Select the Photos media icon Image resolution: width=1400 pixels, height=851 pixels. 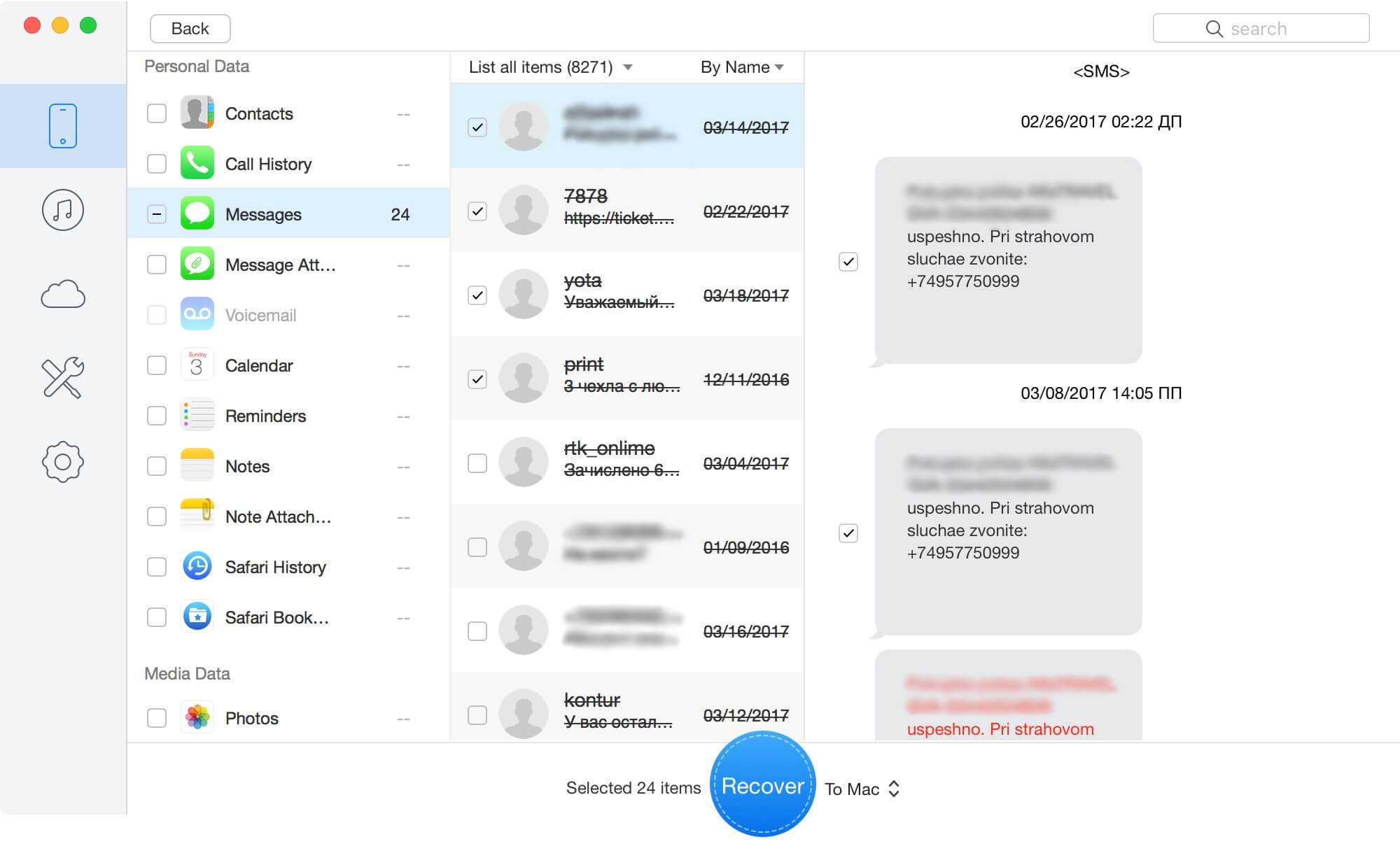[198, 716]
